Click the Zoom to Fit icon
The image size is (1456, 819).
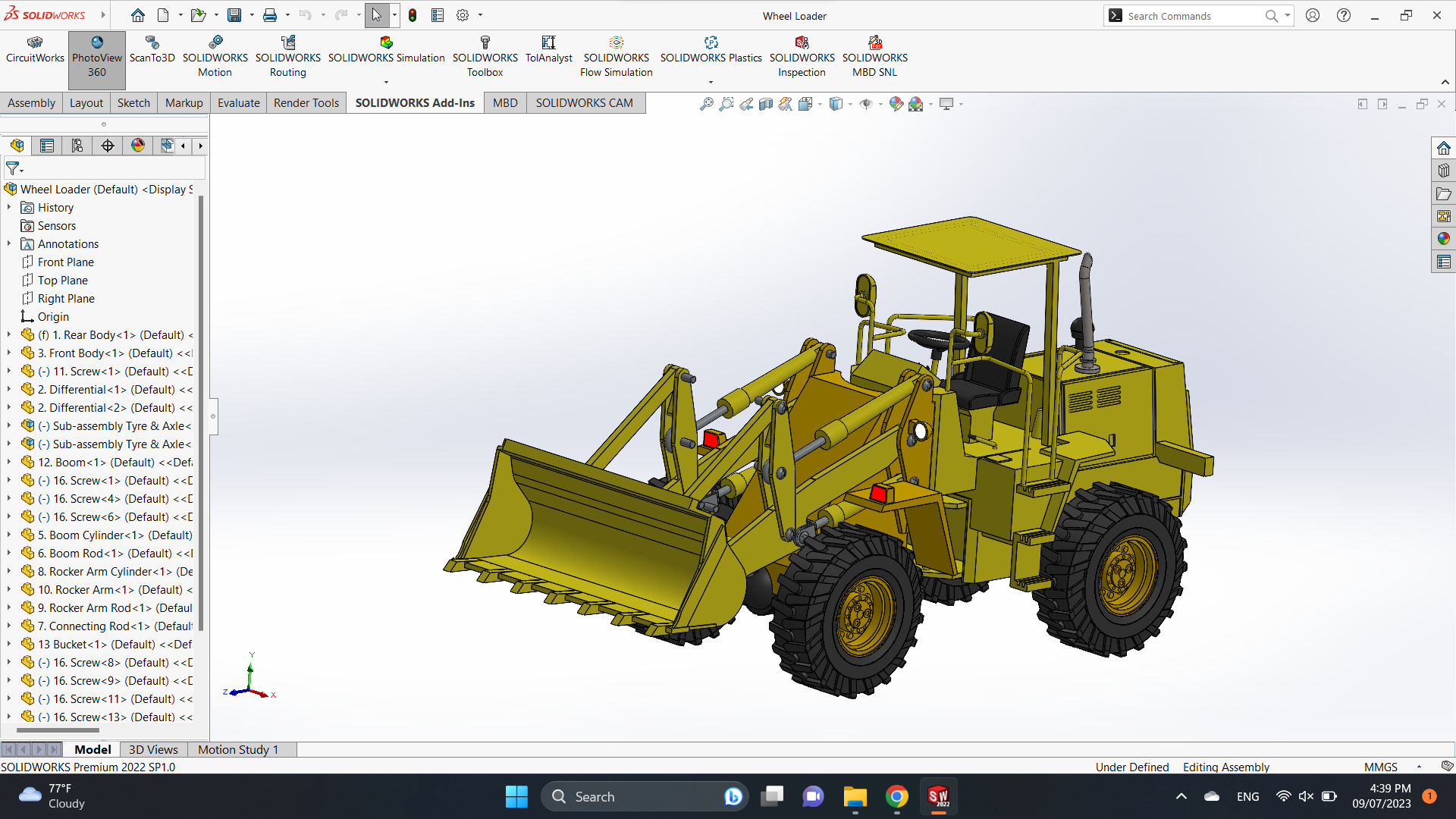point(706,104)
